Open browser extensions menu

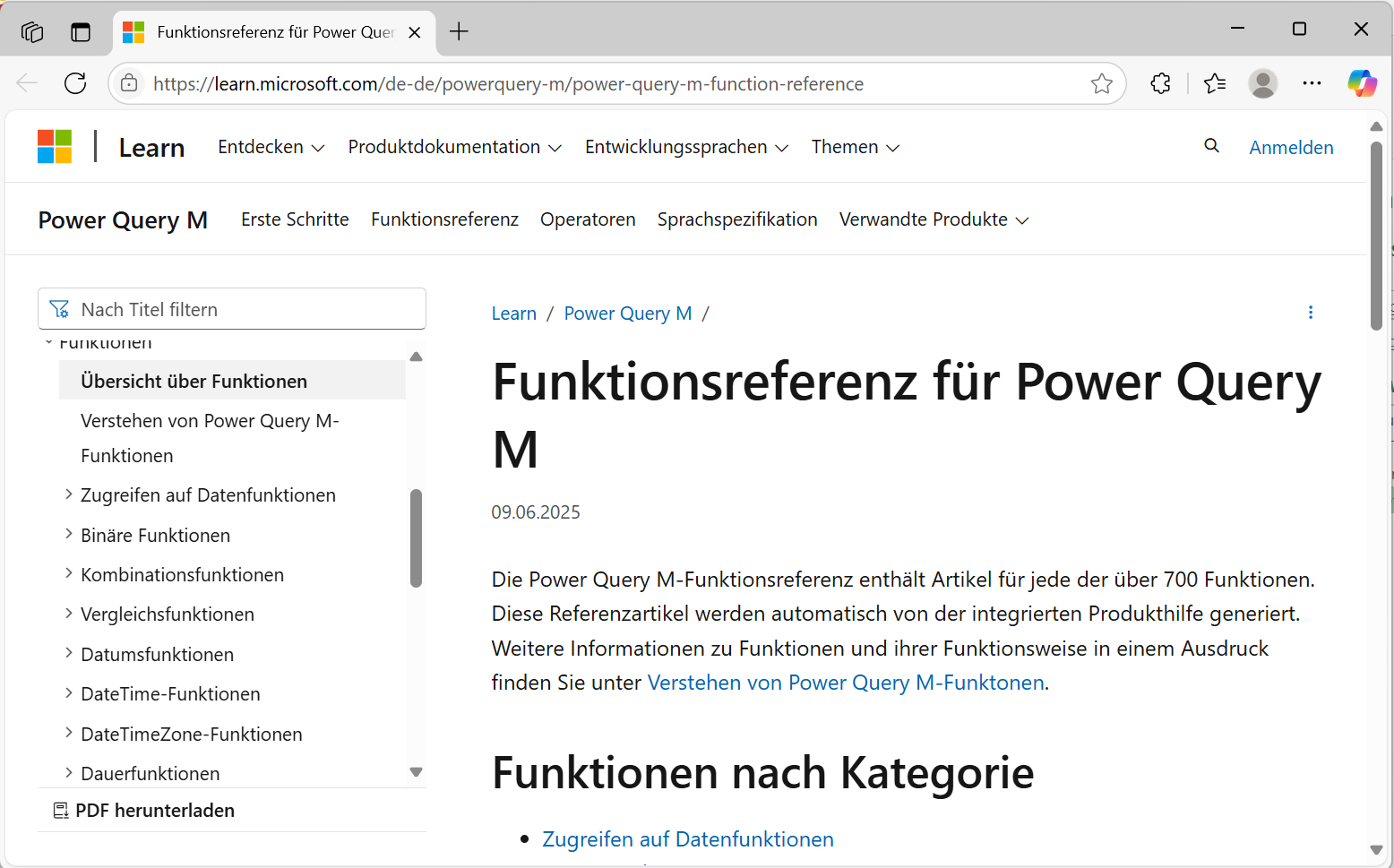point(1160,83)
